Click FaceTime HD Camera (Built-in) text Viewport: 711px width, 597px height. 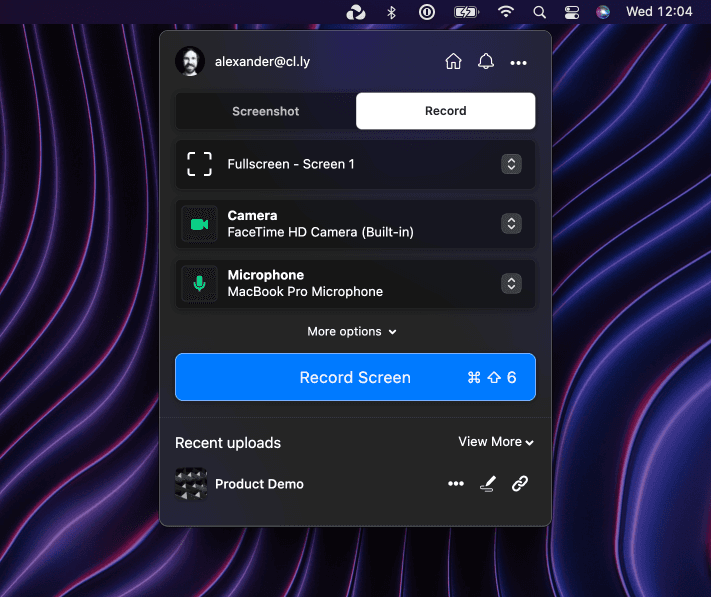pos(321,232)
